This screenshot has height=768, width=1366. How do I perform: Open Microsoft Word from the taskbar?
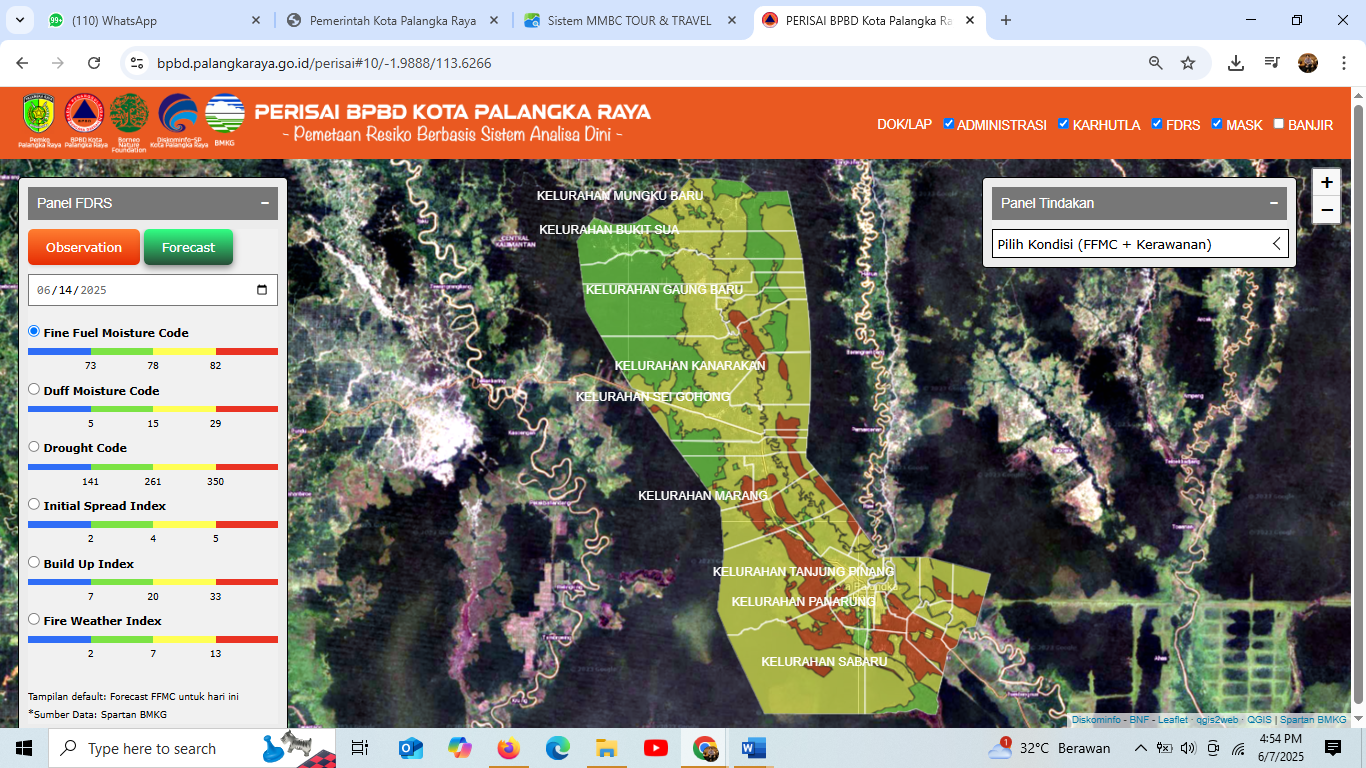click(x=753, y=748)
